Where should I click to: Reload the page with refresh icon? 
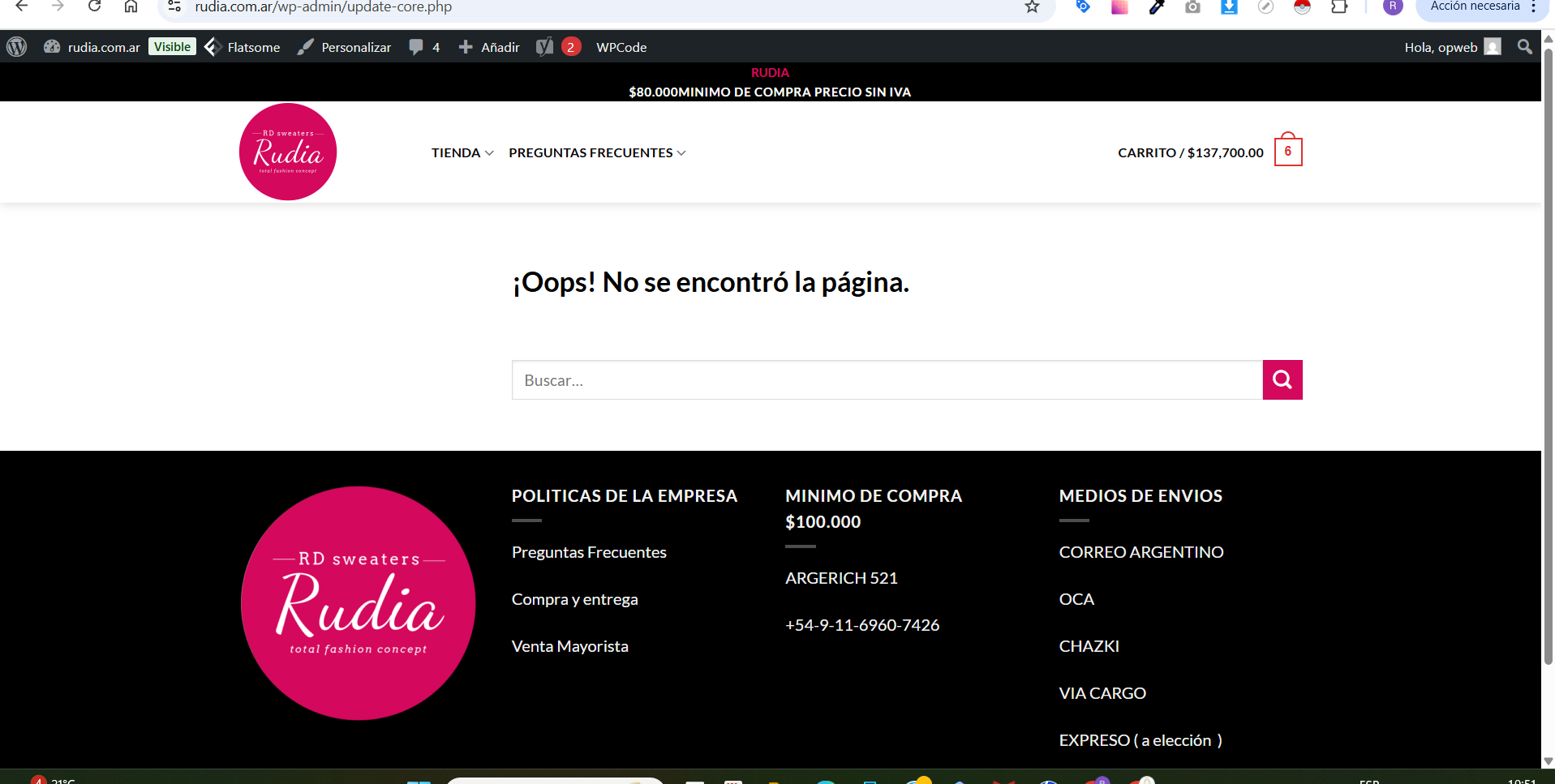94,7
